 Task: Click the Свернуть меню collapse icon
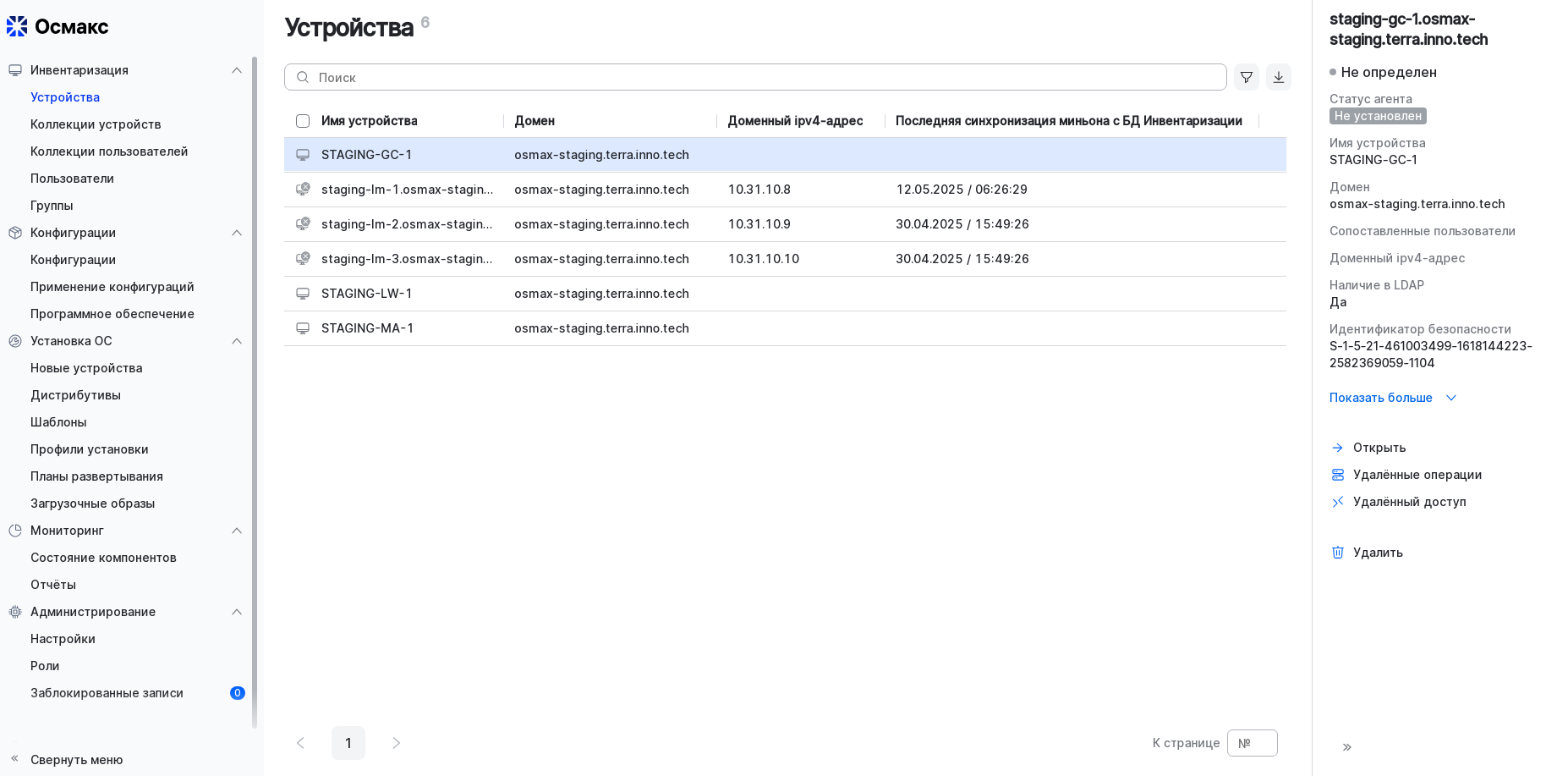pyautogui.click(x=13, y=760)
